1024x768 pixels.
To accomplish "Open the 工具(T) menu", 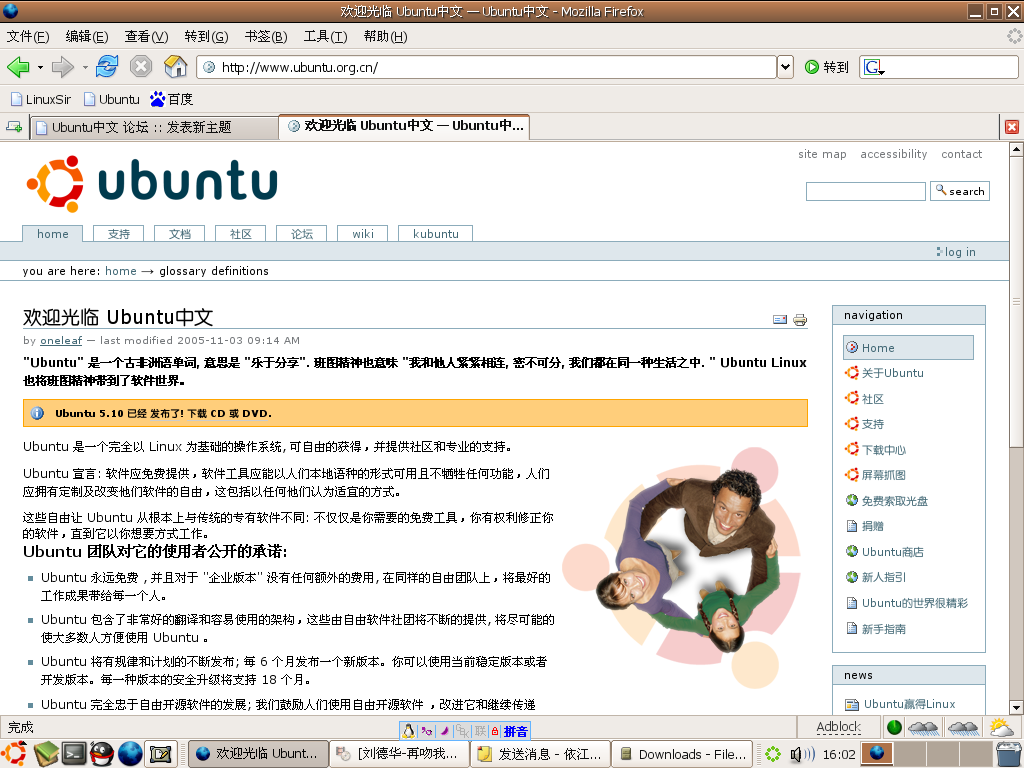I will 325,37.
